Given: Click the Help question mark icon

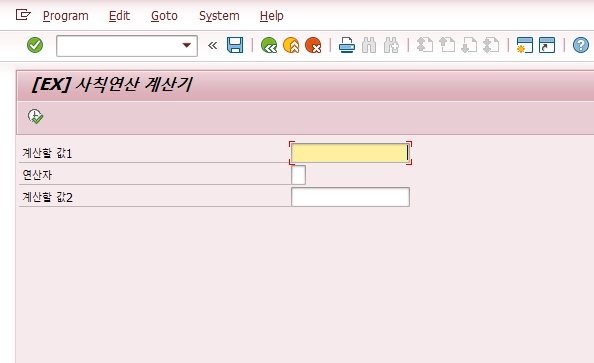Looking at the screenshot, I should click(580, 45).
